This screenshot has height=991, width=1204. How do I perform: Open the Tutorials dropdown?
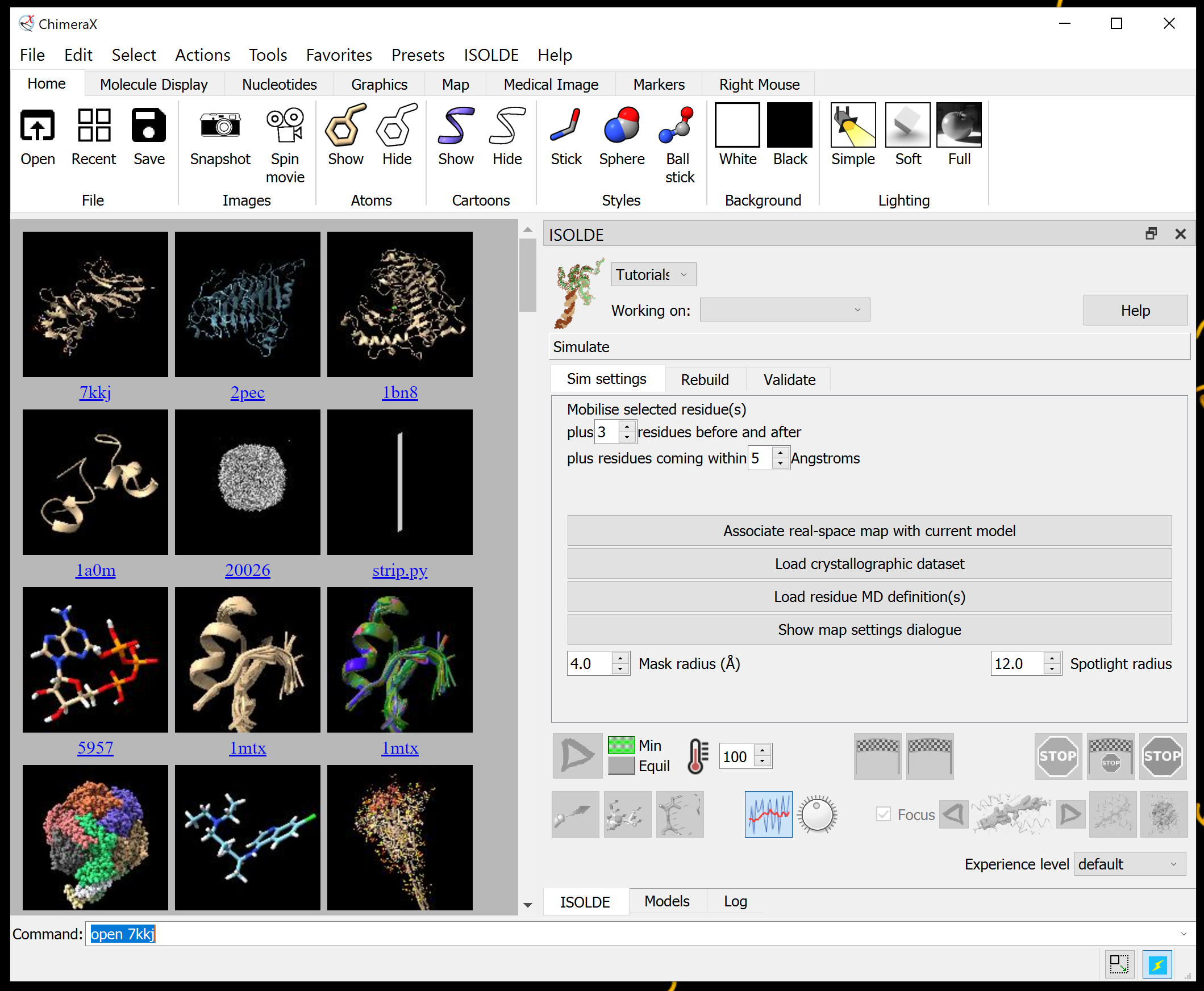click(653, 274)
